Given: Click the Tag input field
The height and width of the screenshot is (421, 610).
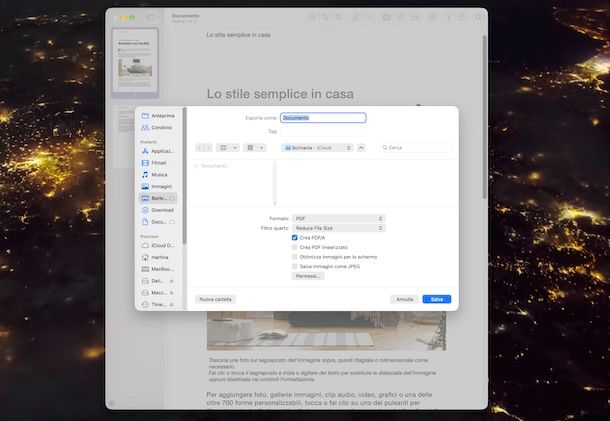Looking at the screenshot, I should click(x=323, y=132).
